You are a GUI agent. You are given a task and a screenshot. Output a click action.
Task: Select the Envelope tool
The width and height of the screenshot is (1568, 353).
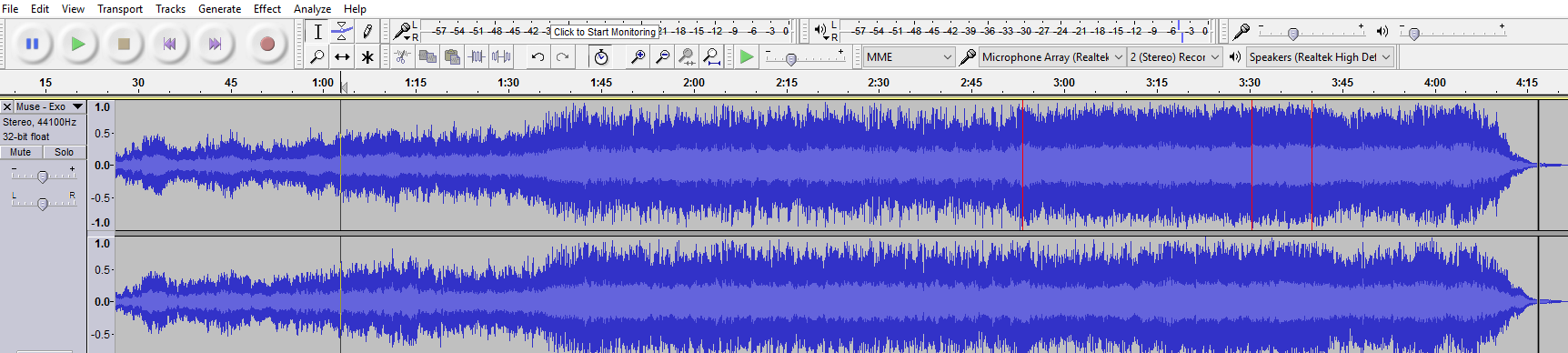342,31
